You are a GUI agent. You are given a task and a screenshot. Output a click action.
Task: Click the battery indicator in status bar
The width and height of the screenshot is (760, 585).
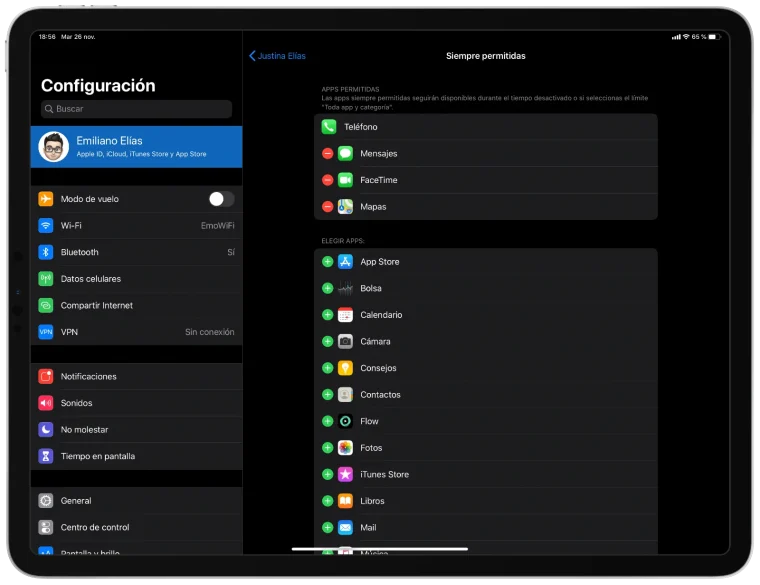click(712, 37)
